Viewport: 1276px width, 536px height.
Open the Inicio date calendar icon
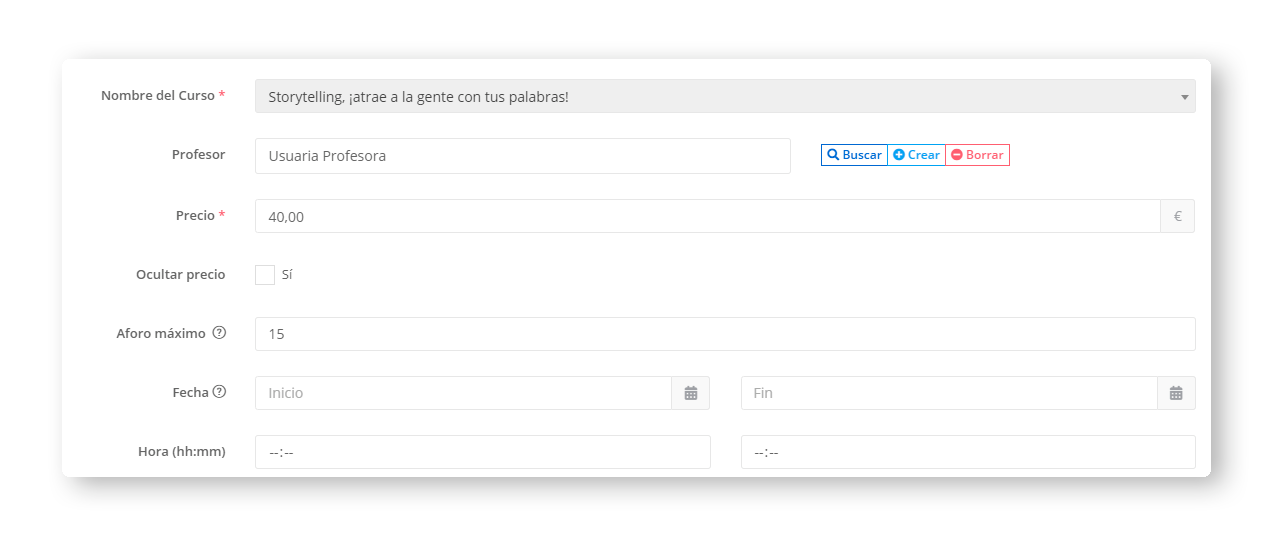click(690, 393)
